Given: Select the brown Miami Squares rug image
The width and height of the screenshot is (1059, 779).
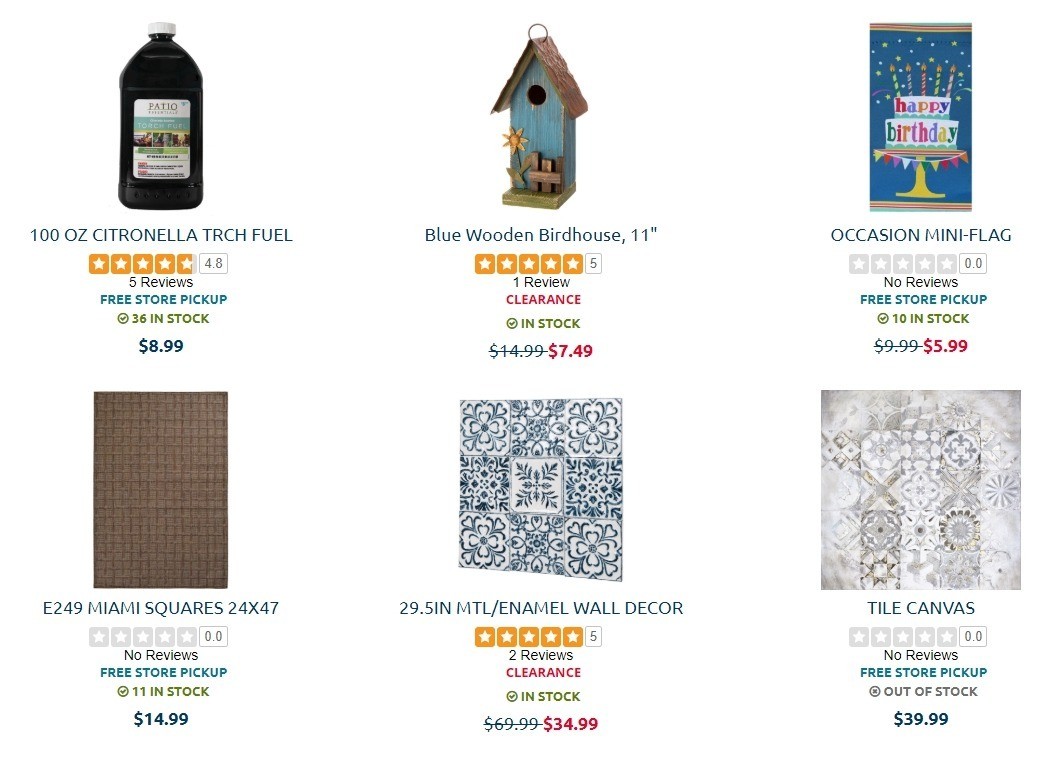Looking at the screenshot, I should pos(161,489).
